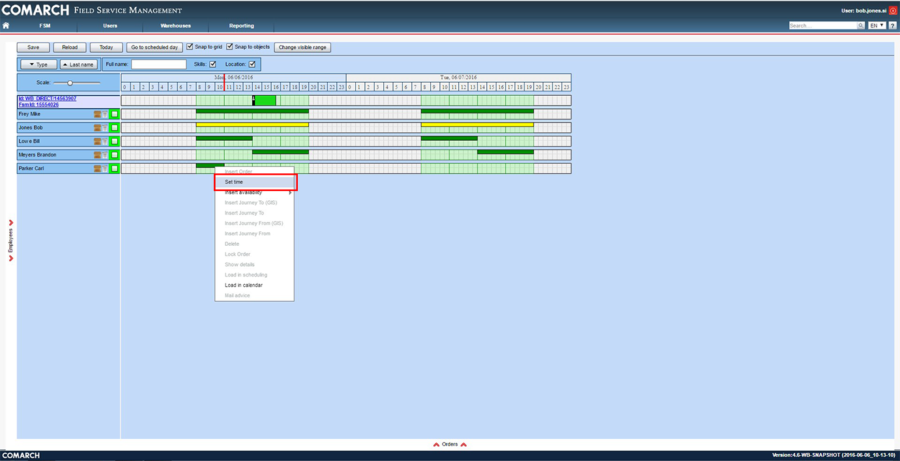Image resolution: width=900 pixels, height=461 pixels.
Task: Click the magnifier search icon
Action: point(861,26)
